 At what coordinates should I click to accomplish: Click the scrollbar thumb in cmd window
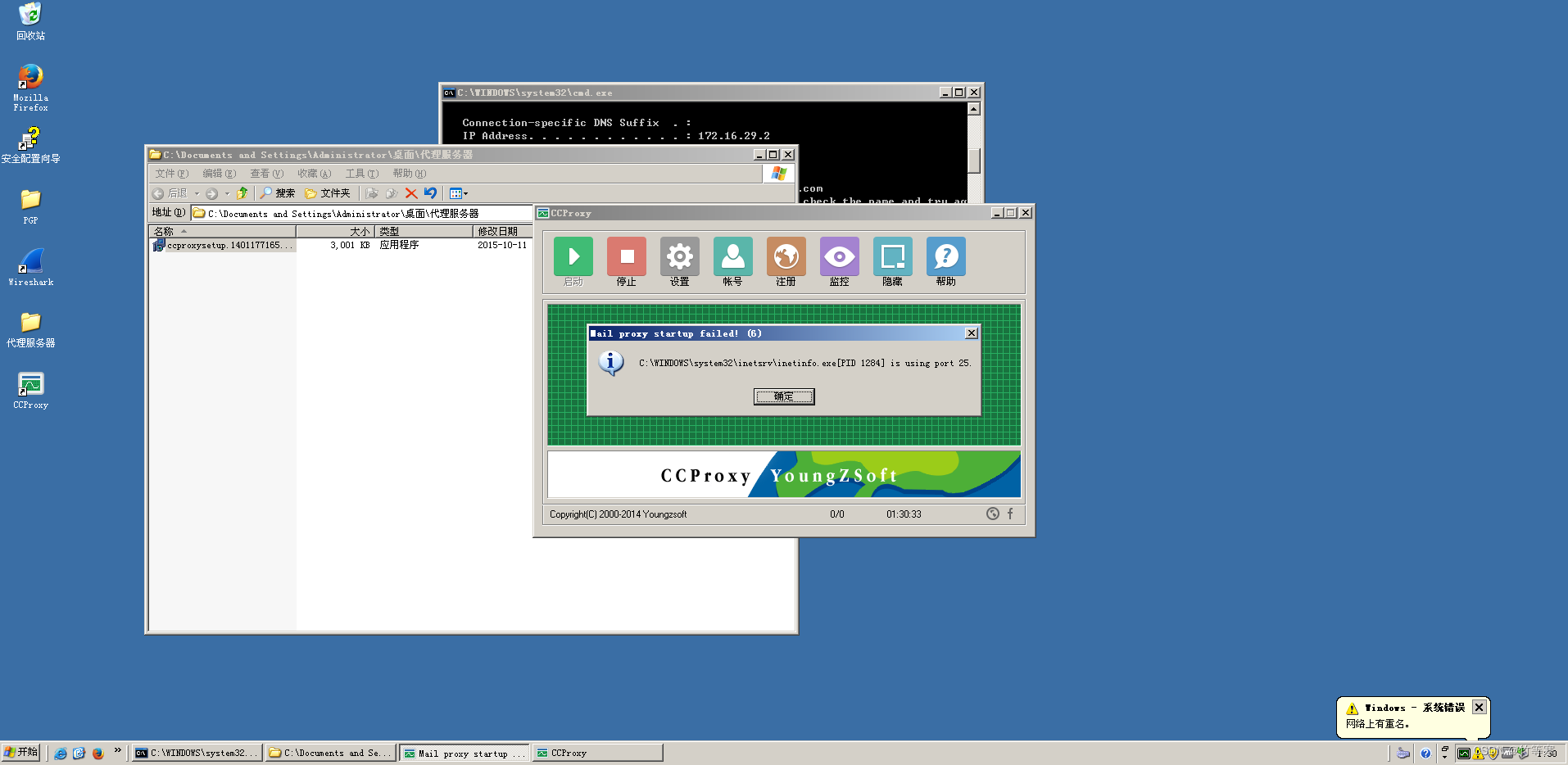(x=974, y=161)
